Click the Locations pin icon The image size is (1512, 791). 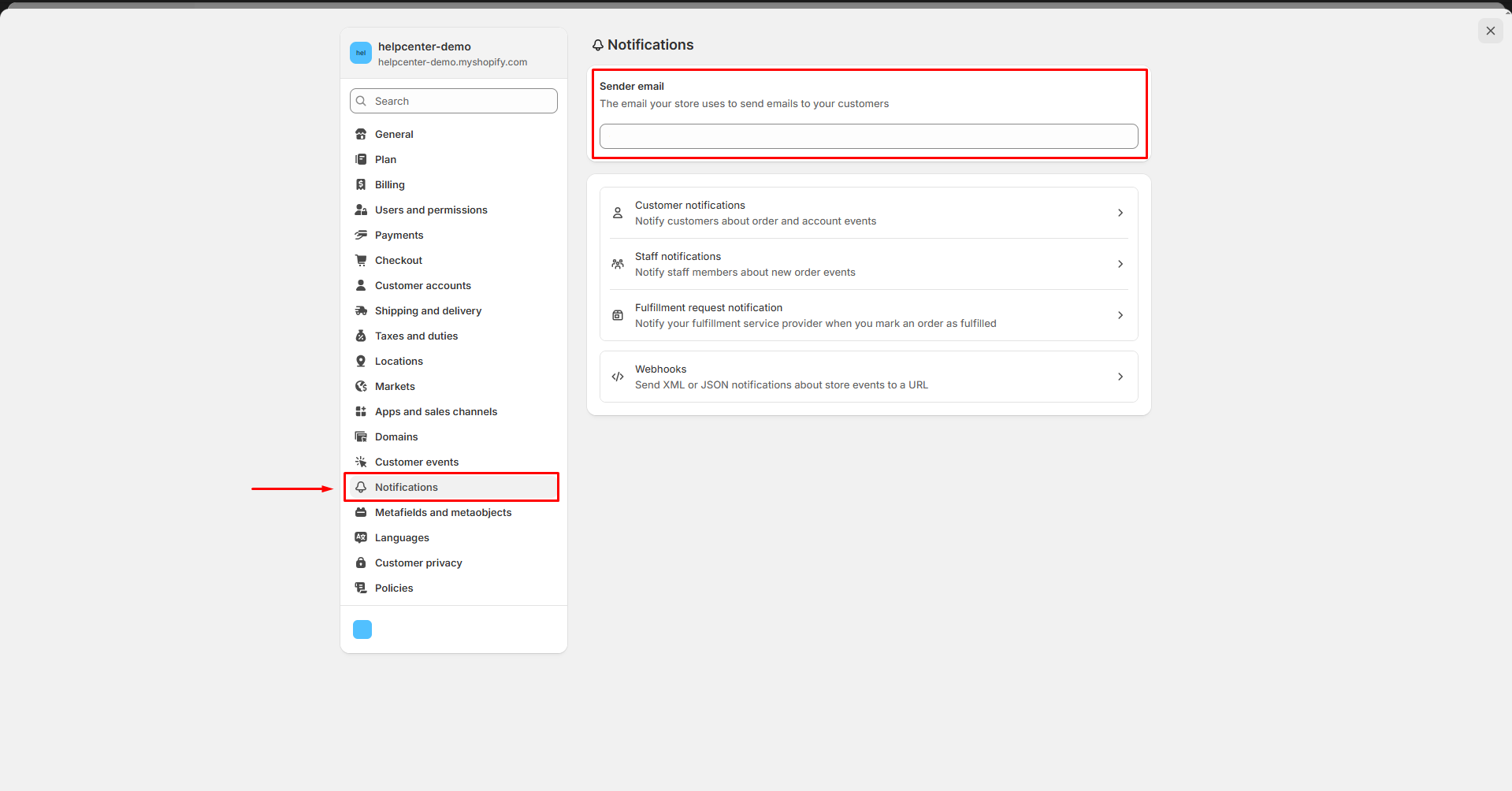[361, 361]
